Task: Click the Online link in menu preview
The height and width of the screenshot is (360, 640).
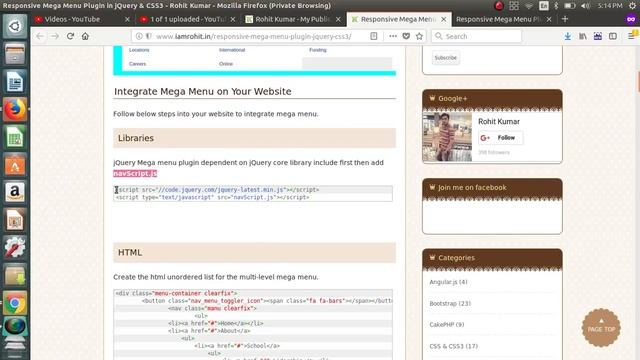Action: 226,64
